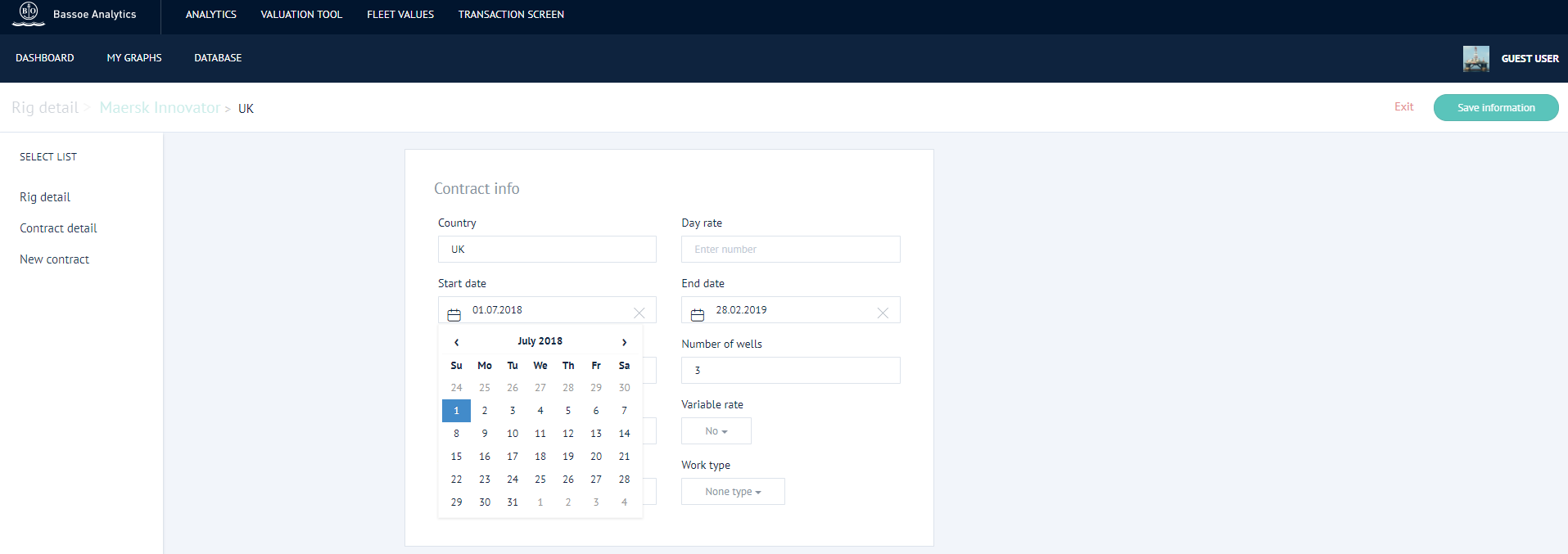Click the July 2018 month header
The width and height of the screenshot is (1568, 554).
coord(540,341)
